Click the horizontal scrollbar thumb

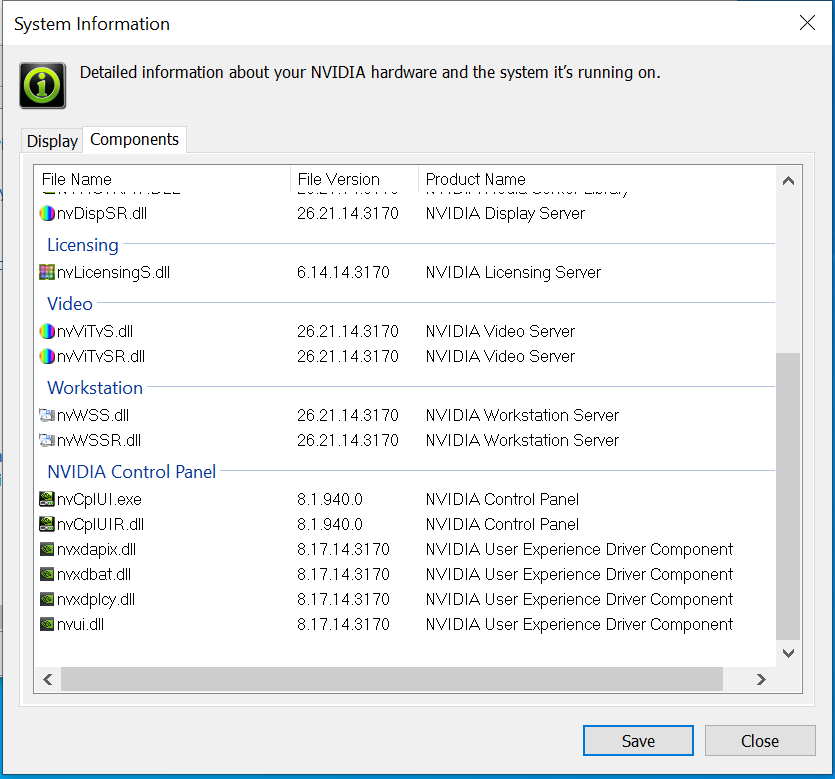[392, 679]
